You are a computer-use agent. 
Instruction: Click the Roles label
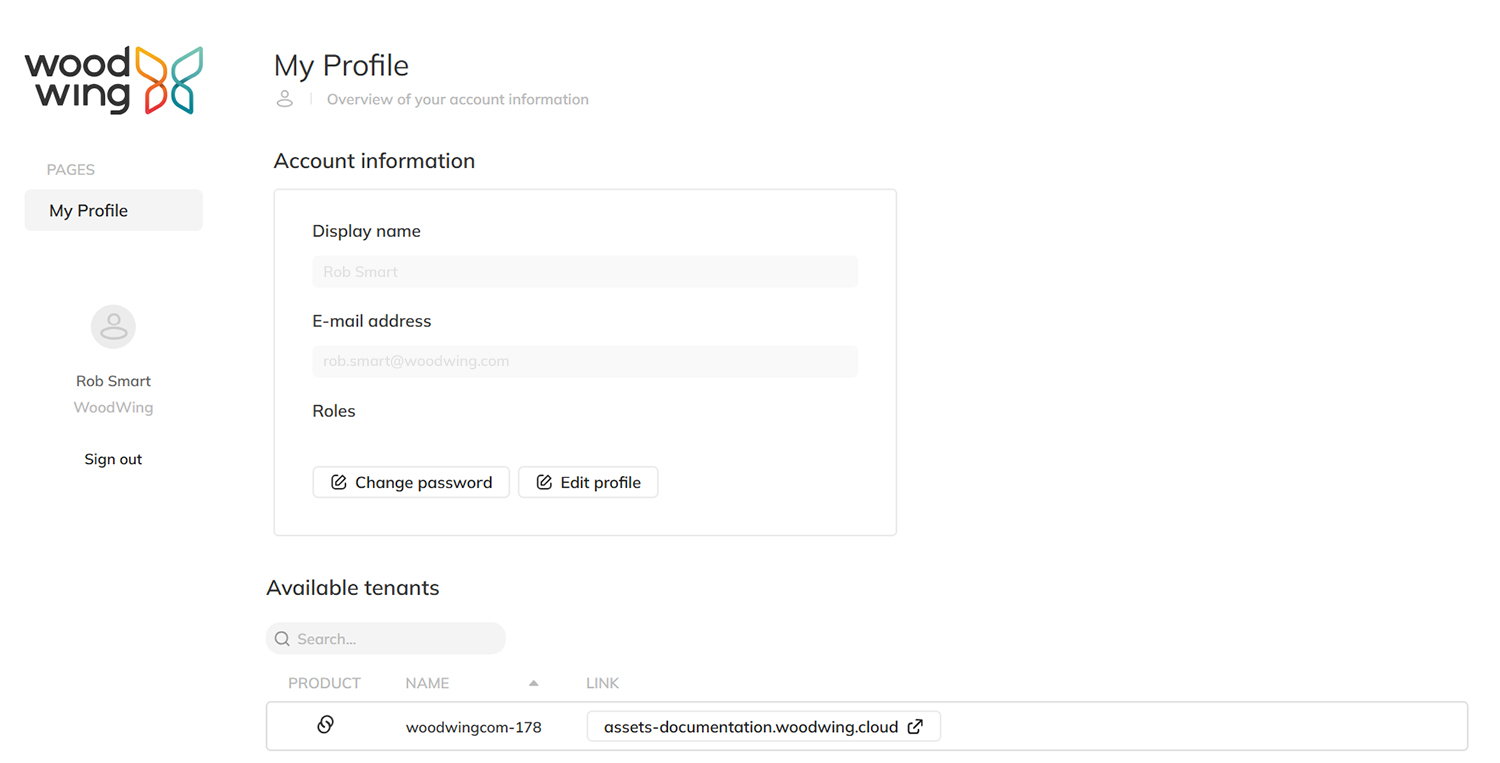(x=334, y=411)
